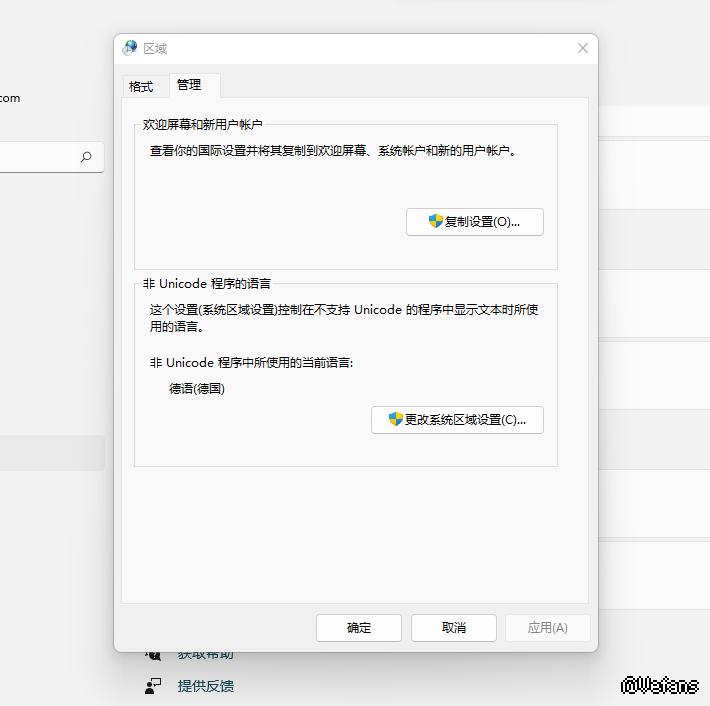The image size is (710, 706).
Task: Click the globe icon in the 区域 title bar
Action: coord(130,48)
